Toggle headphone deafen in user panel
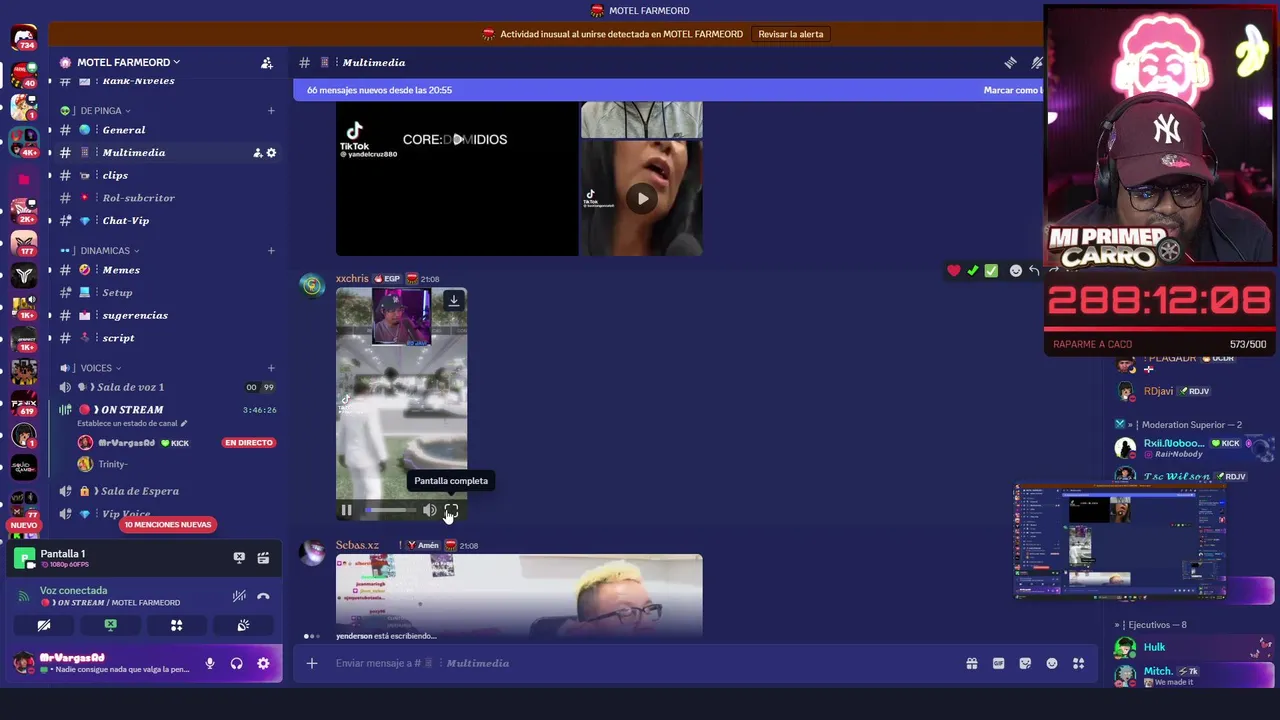The height and width of the screenshot is (720, 1280). coord(237,663)
